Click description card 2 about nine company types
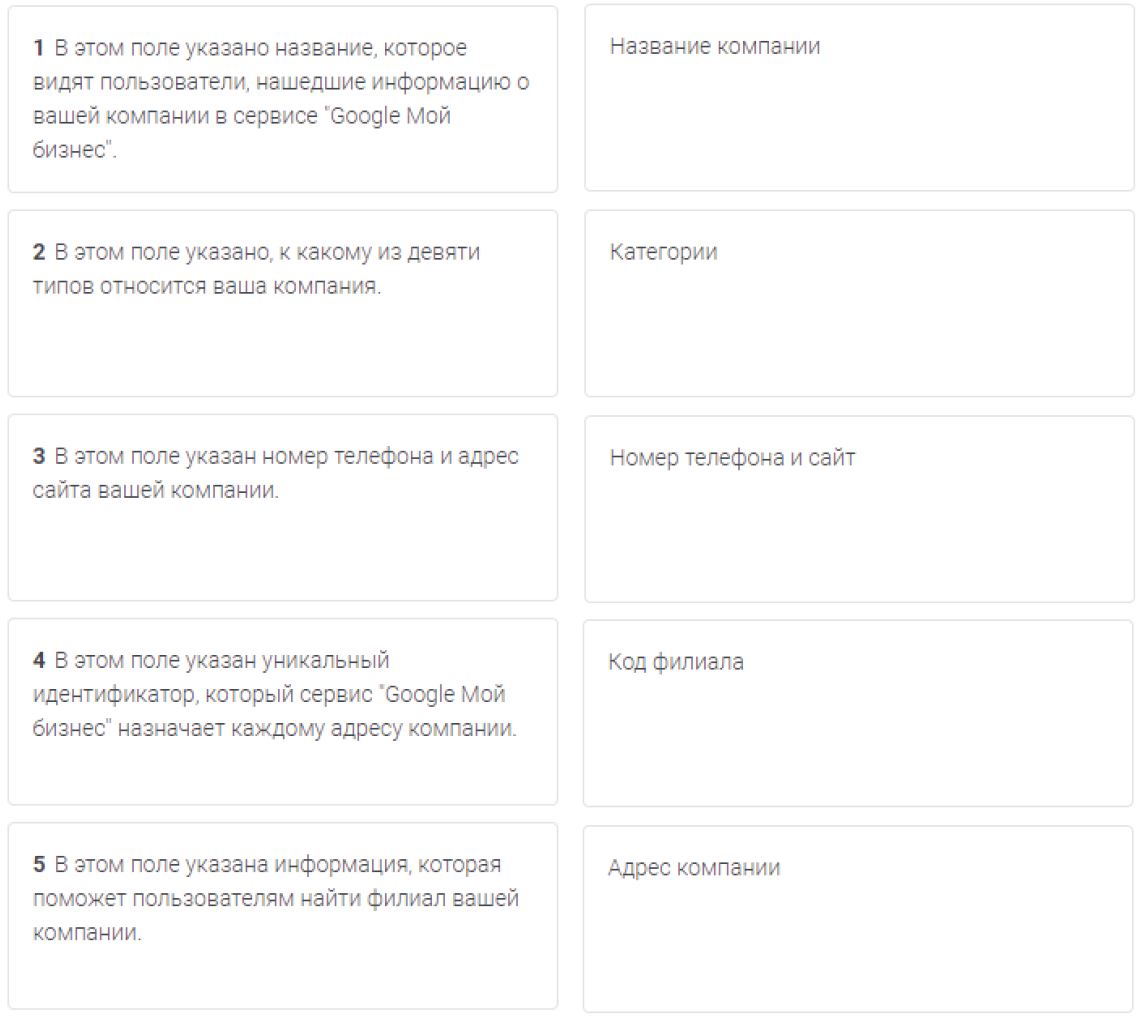 click(x=282, y=304)
